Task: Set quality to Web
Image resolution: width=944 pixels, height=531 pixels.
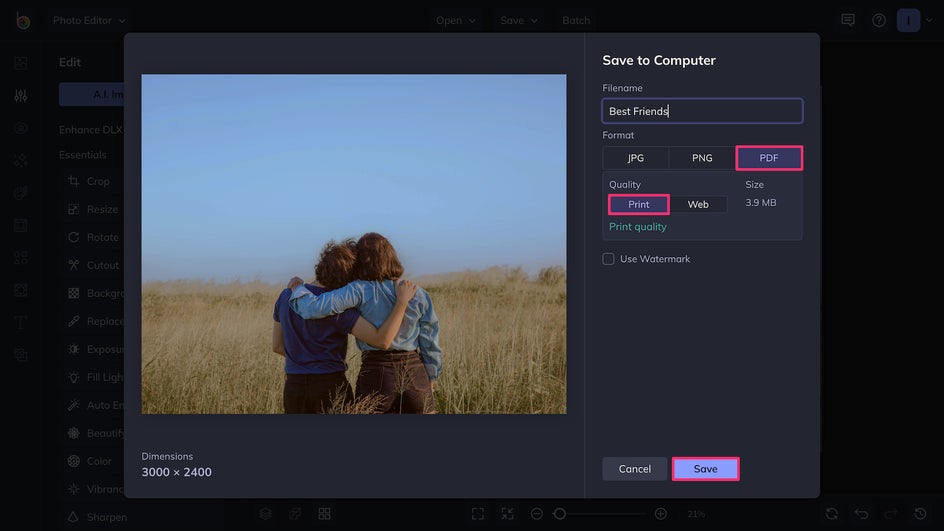Action: click(698, 204)
